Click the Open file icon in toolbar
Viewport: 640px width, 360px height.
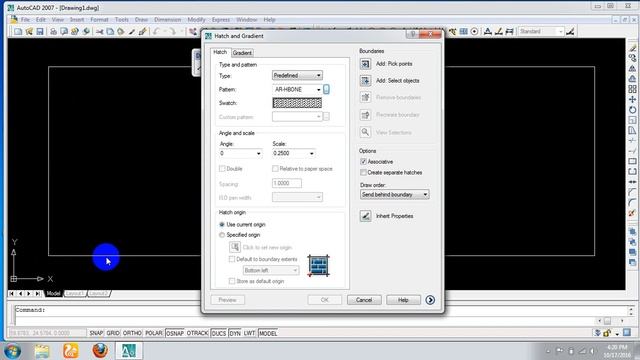29,31
